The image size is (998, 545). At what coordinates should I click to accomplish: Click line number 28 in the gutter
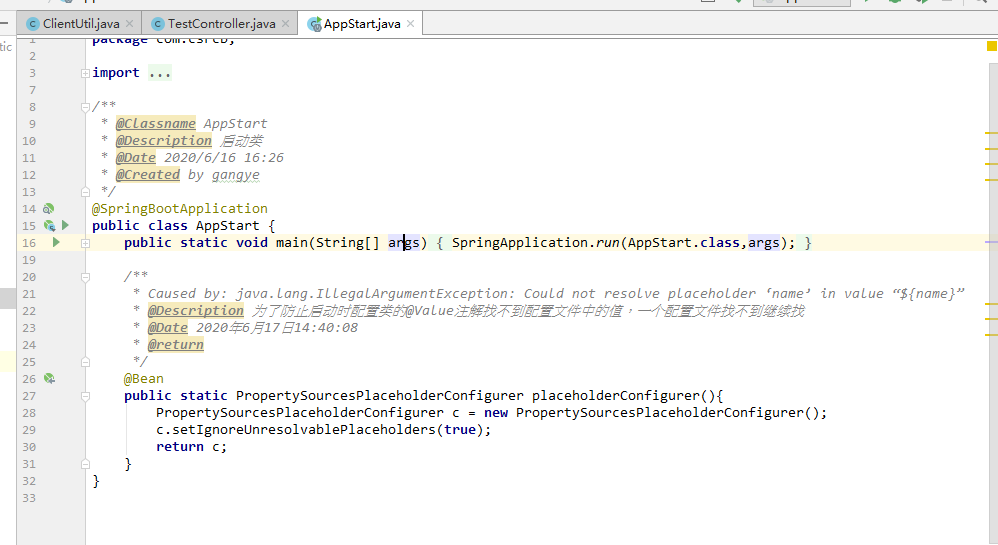[29, 413]
